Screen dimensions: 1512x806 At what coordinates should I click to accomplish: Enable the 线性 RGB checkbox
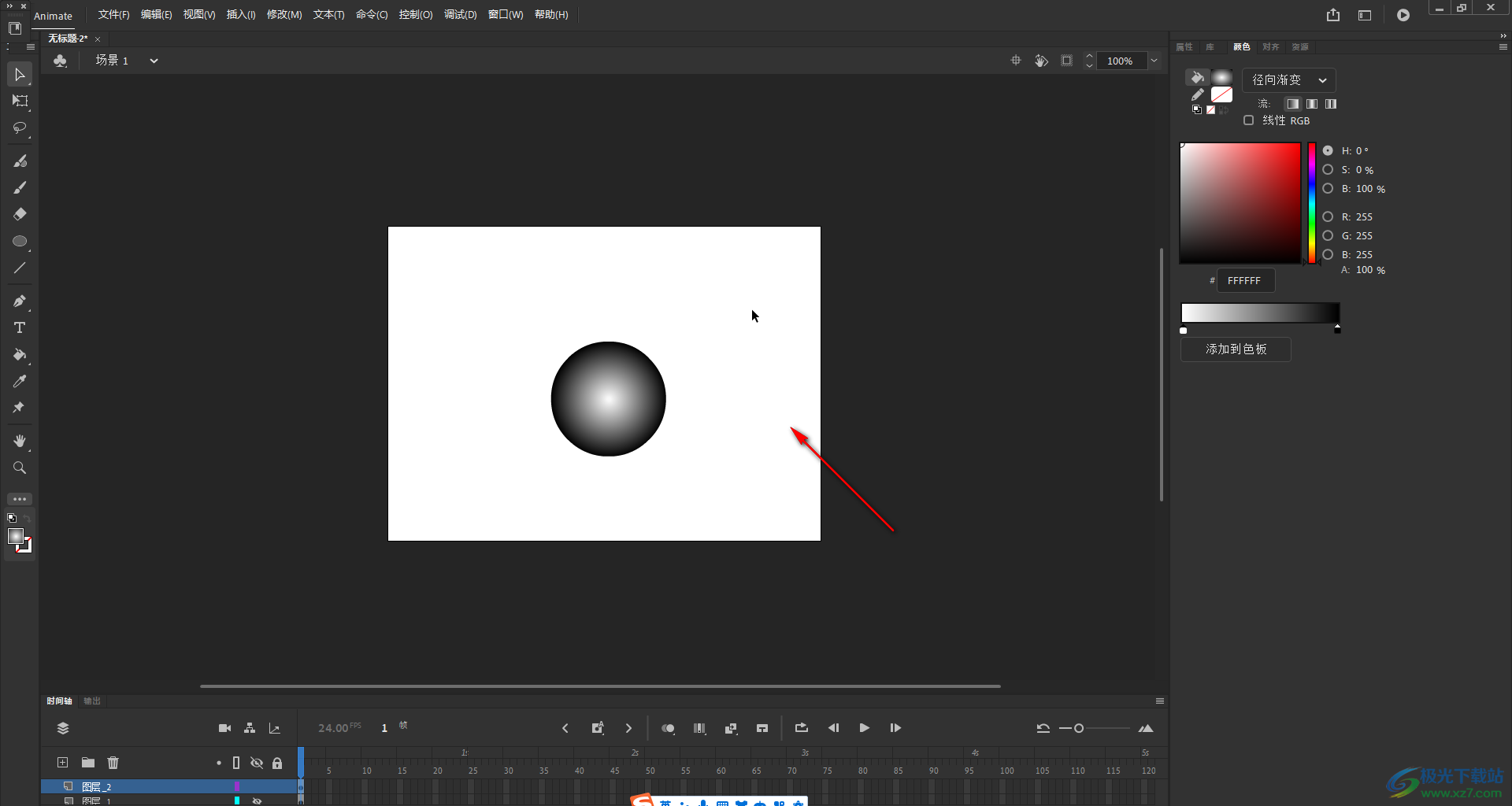[1248, 120]
